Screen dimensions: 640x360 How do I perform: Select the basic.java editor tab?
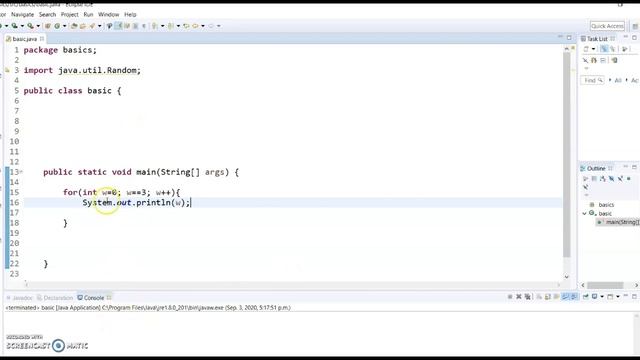coord(25,39)
